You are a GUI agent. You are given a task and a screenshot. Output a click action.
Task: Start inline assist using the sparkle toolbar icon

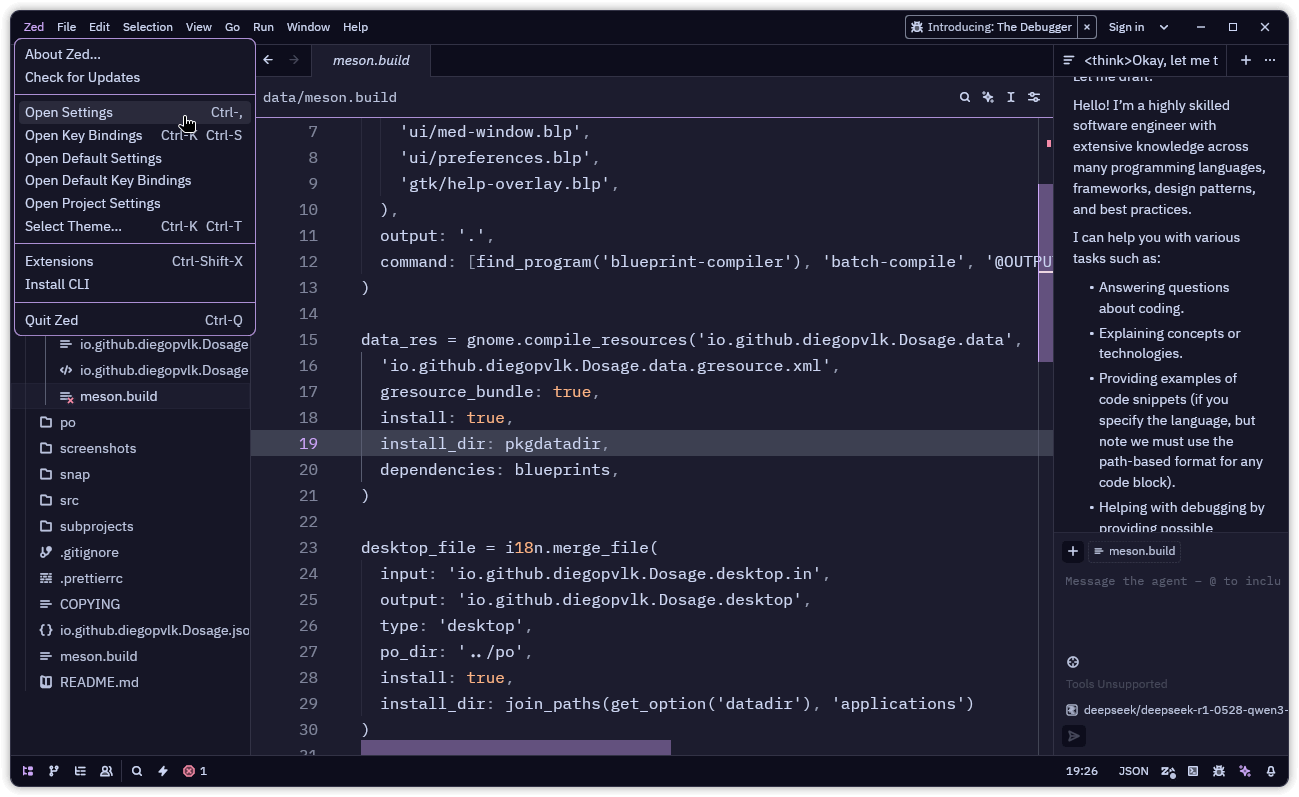(x=987, y=97)
